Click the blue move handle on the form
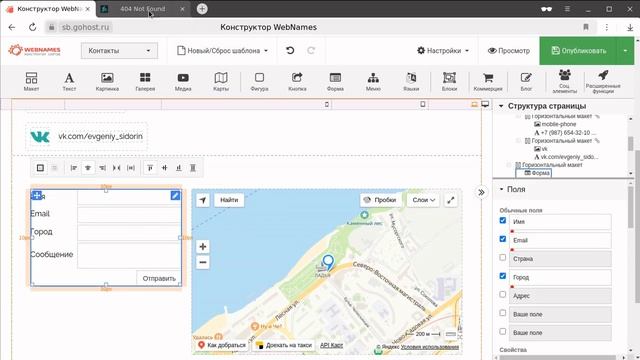The width and height of the screenshot is (640, 360). 37,196
